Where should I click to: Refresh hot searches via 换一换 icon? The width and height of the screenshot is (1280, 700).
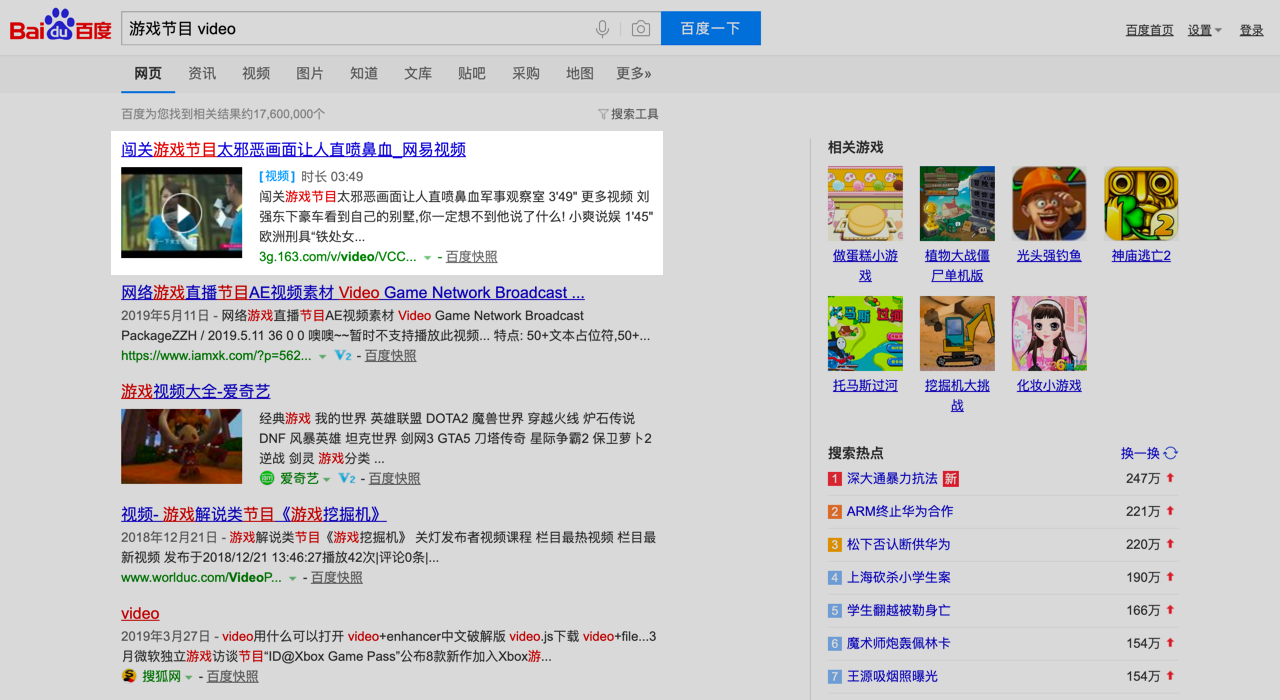[x=1171, y=453]
